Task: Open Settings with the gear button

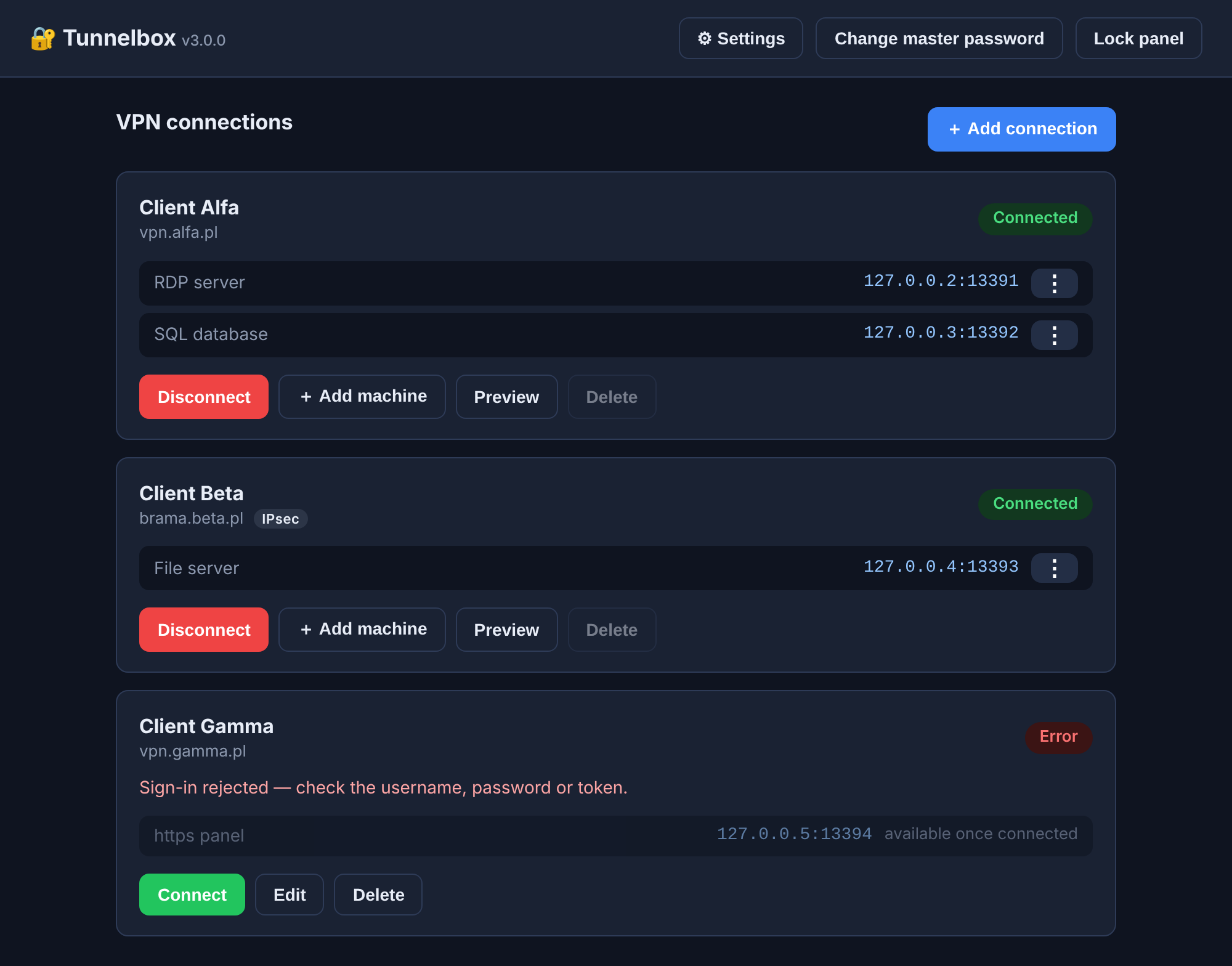Action: coord(740,38)
